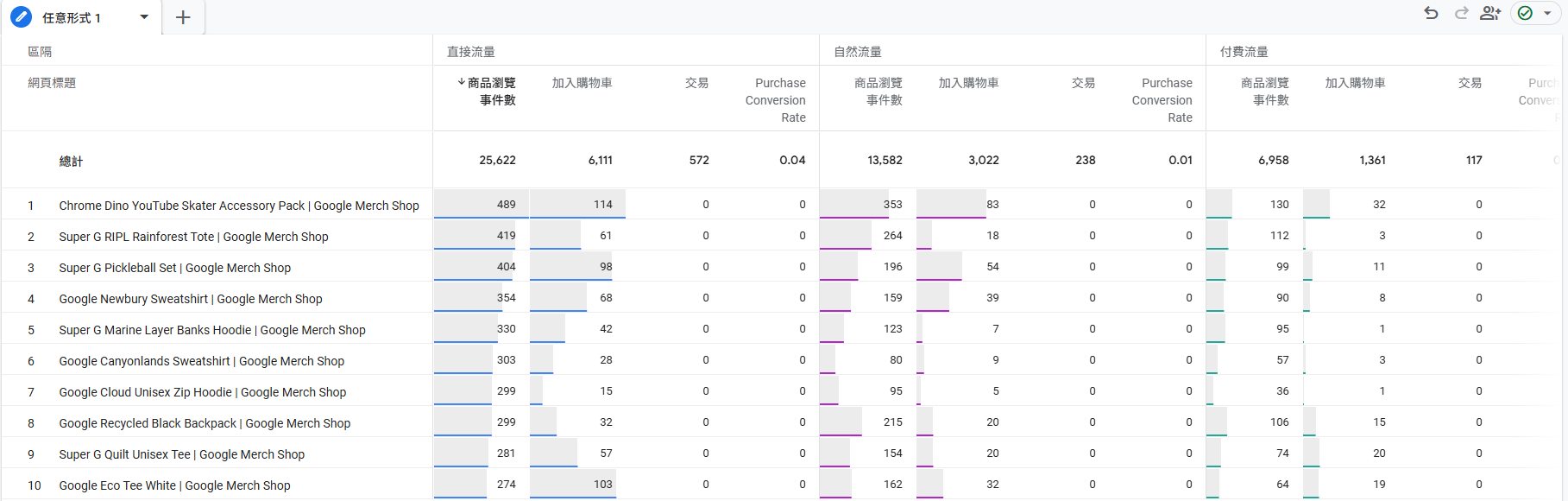Click Purchase Conversion Rate header under 自然流量

[x=1162, y=100]
